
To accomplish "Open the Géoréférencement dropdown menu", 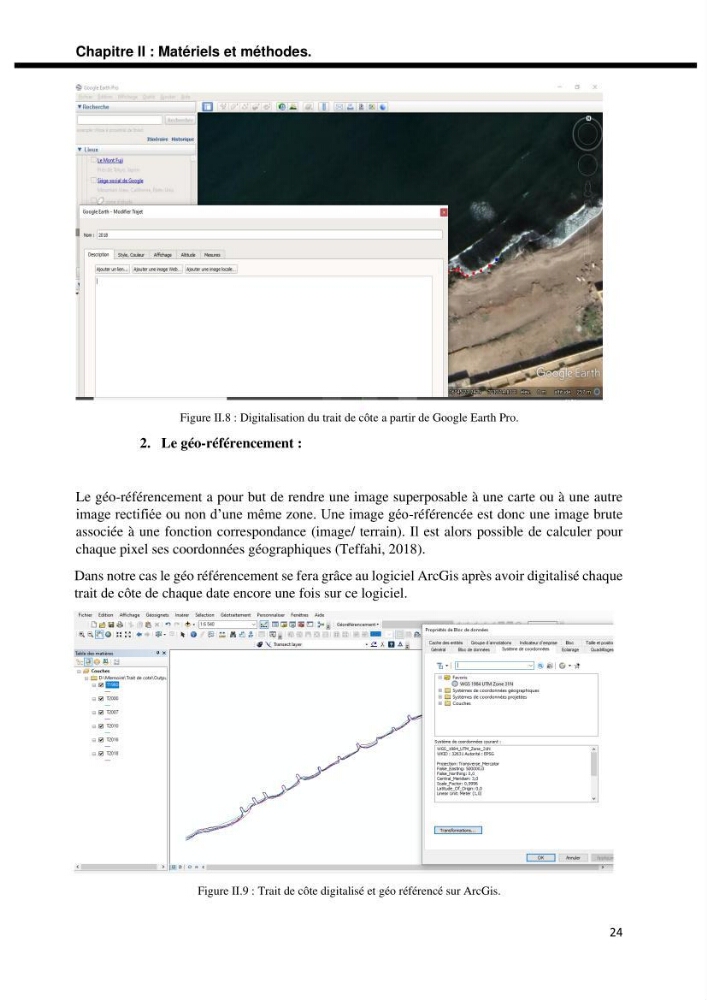I will click(x=358, y=624).
